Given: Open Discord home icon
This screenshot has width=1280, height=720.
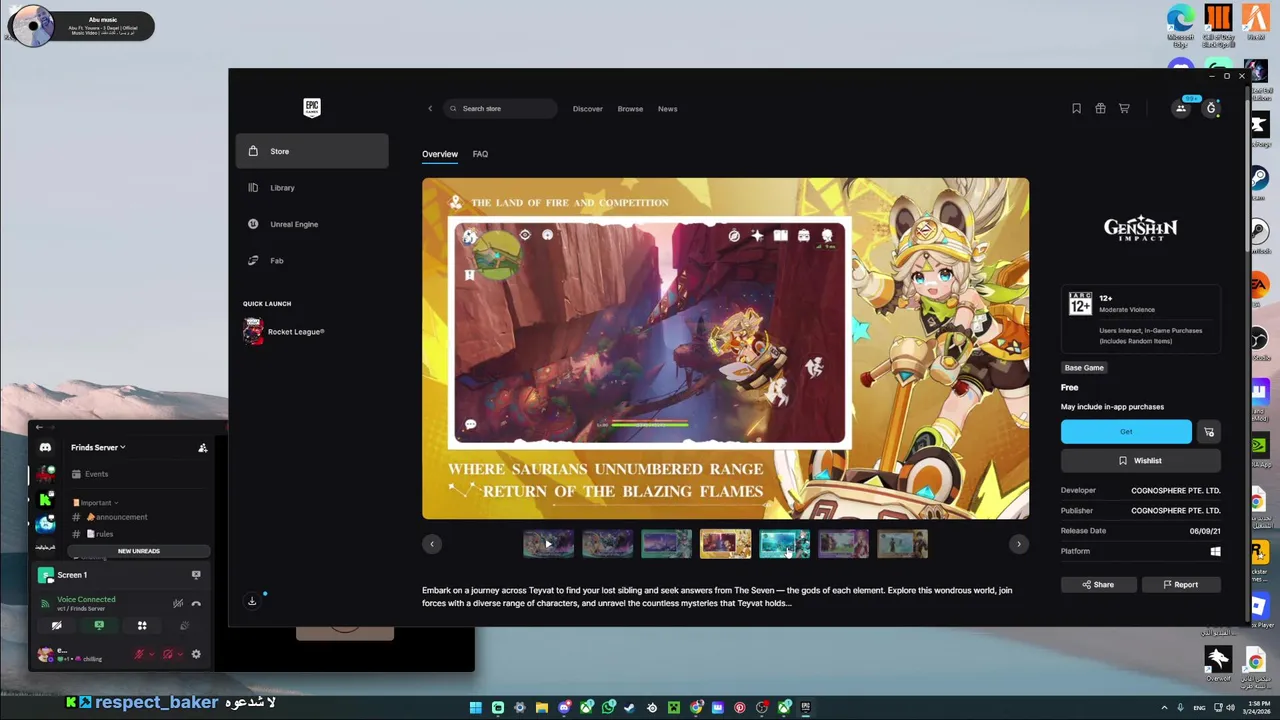Looking at the screenshot, I should pyautogui.click(x=45, y=447).
